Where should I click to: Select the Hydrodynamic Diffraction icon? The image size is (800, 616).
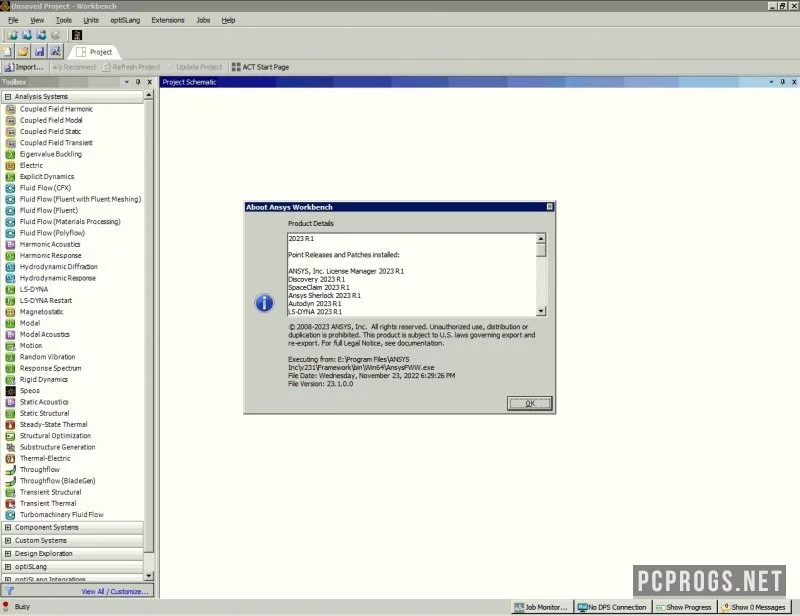pyautogui.click(x=10, y=267)
